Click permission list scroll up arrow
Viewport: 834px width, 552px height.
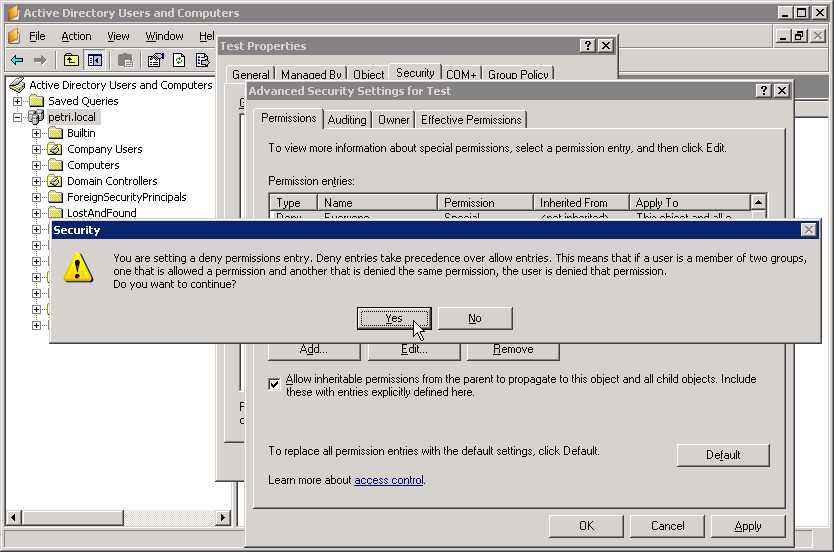coord(758,202)
